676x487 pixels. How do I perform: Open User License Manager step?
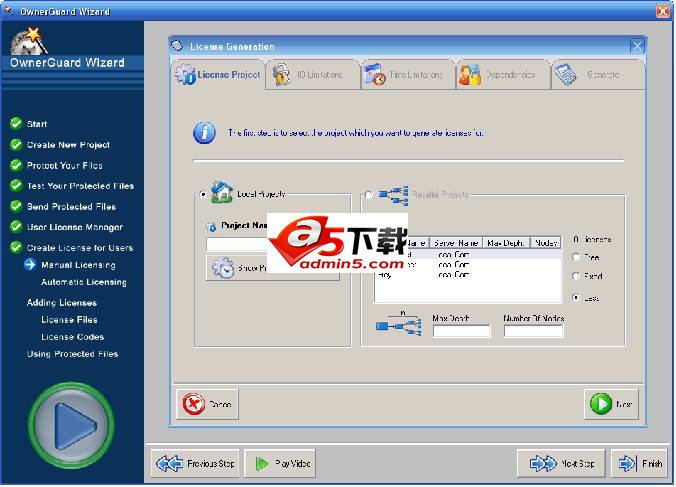(x=75, y=227)
